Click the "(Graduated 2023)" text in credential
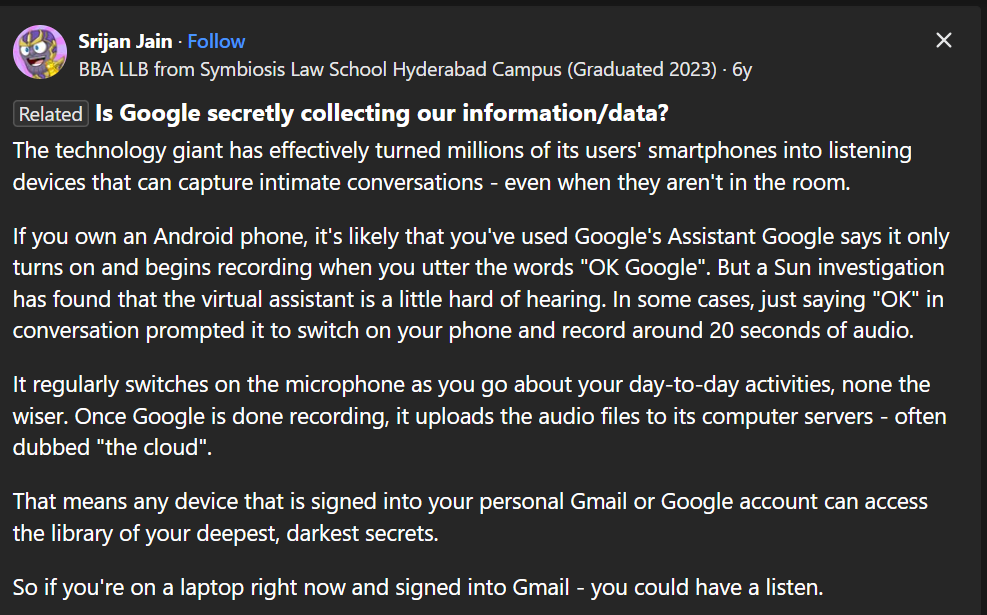Viewport: 987px width, 615px height. click(641, 69)
